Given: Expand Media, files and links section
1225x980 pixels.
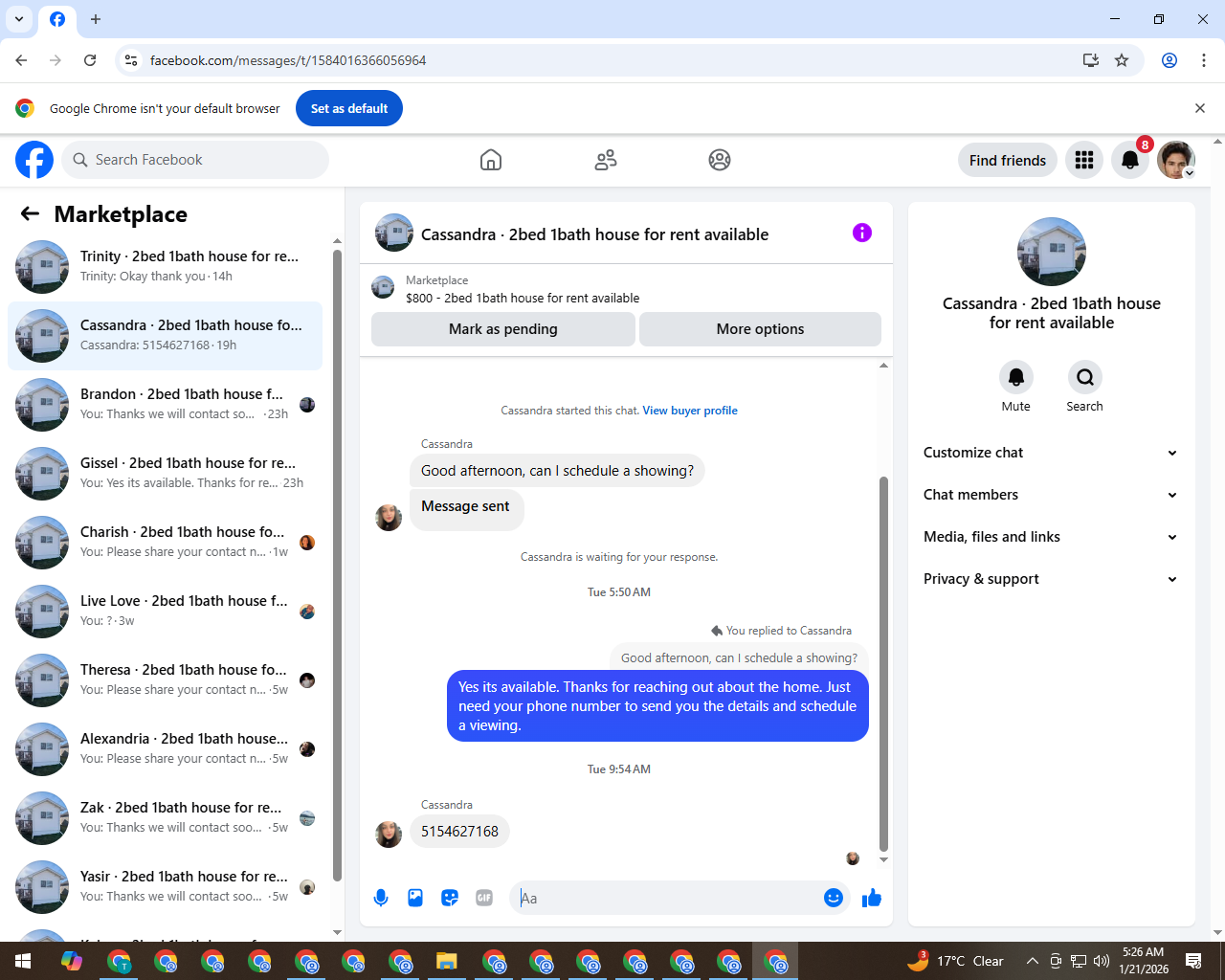Looking at the screenshot, I should tap(1051, 537).
